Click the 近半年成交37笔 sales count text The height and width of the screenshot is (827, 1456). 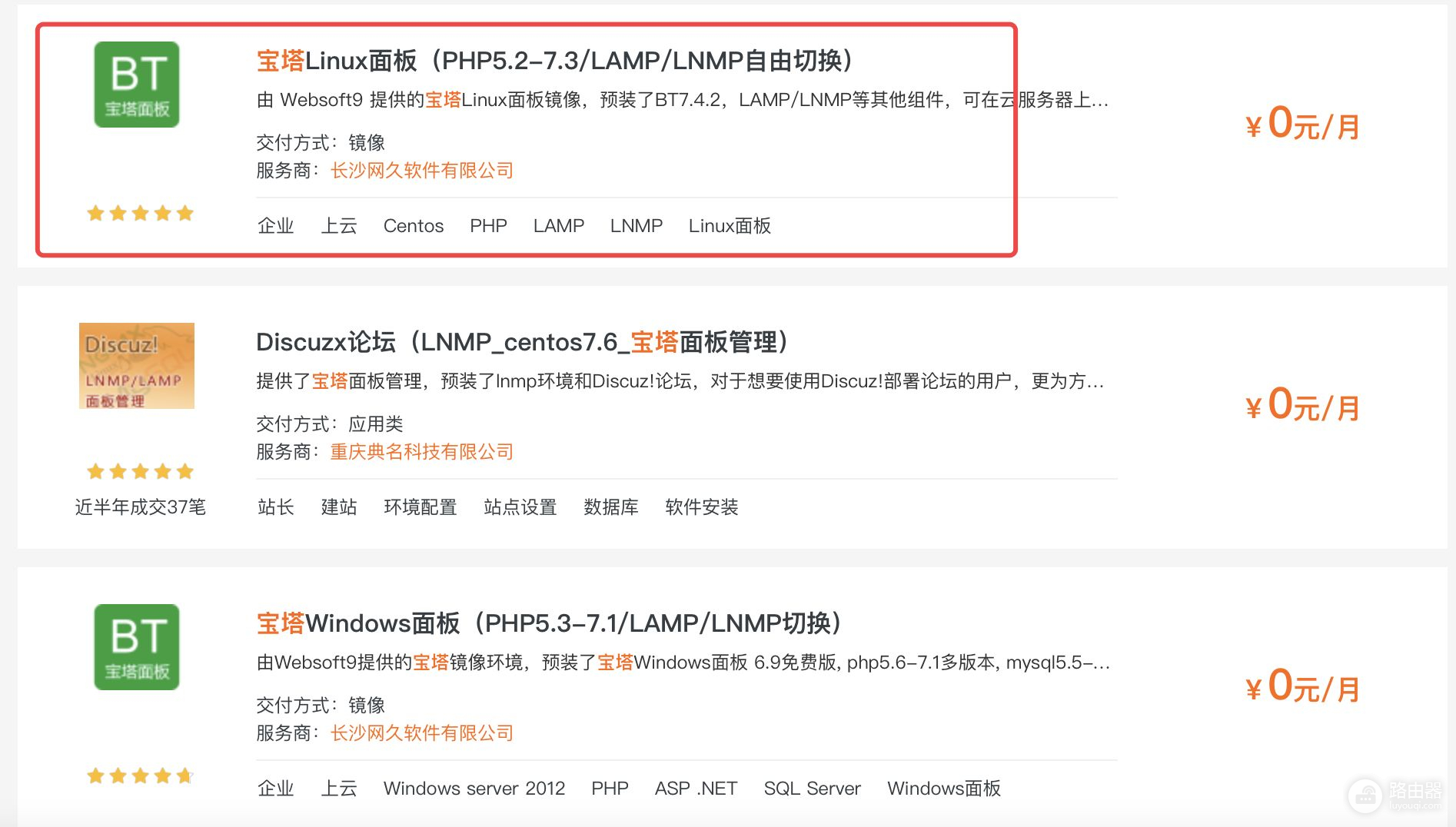[141, 507]
